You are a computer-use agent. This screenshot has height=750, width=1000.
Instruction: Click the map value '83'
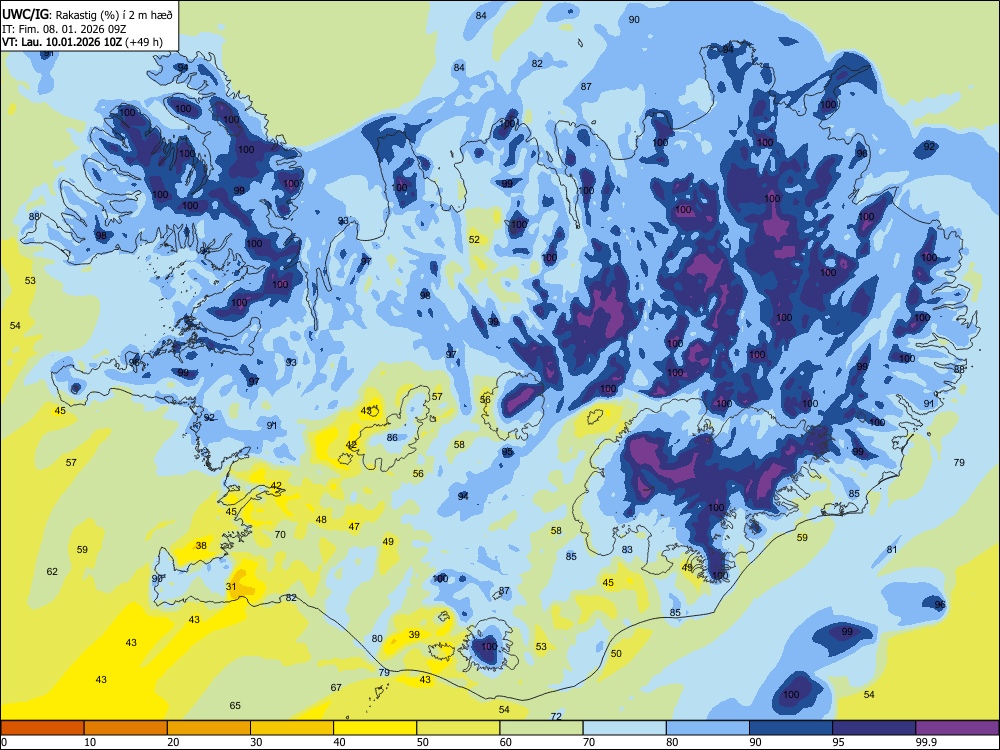[627, 549]
